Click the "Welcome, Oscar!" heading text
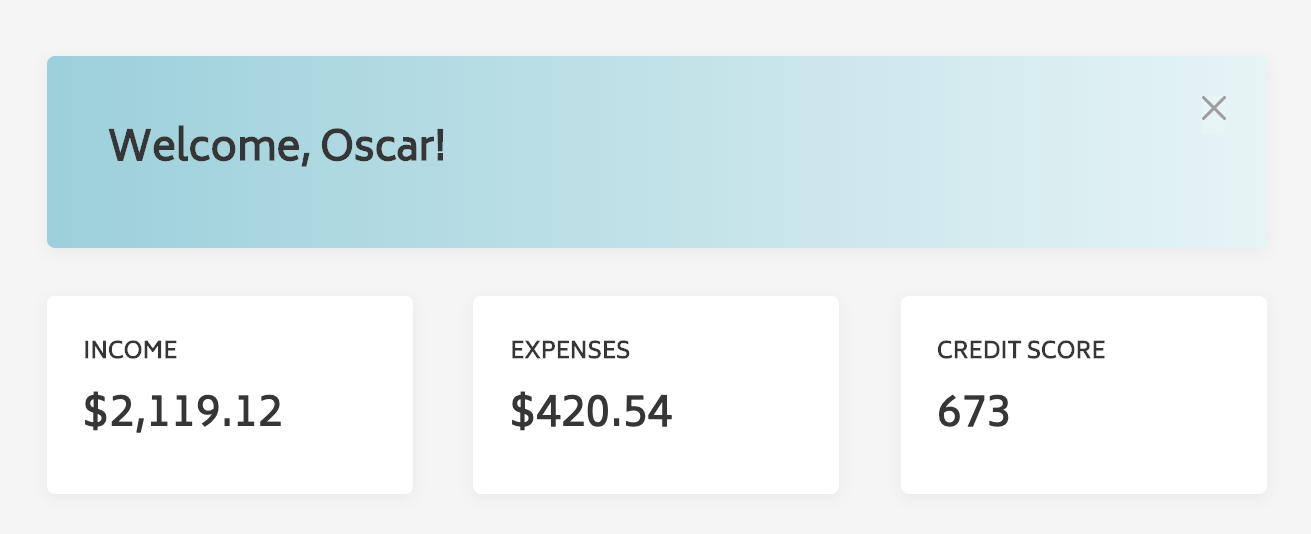This screenshot has width=1311, height=534. 276,147
